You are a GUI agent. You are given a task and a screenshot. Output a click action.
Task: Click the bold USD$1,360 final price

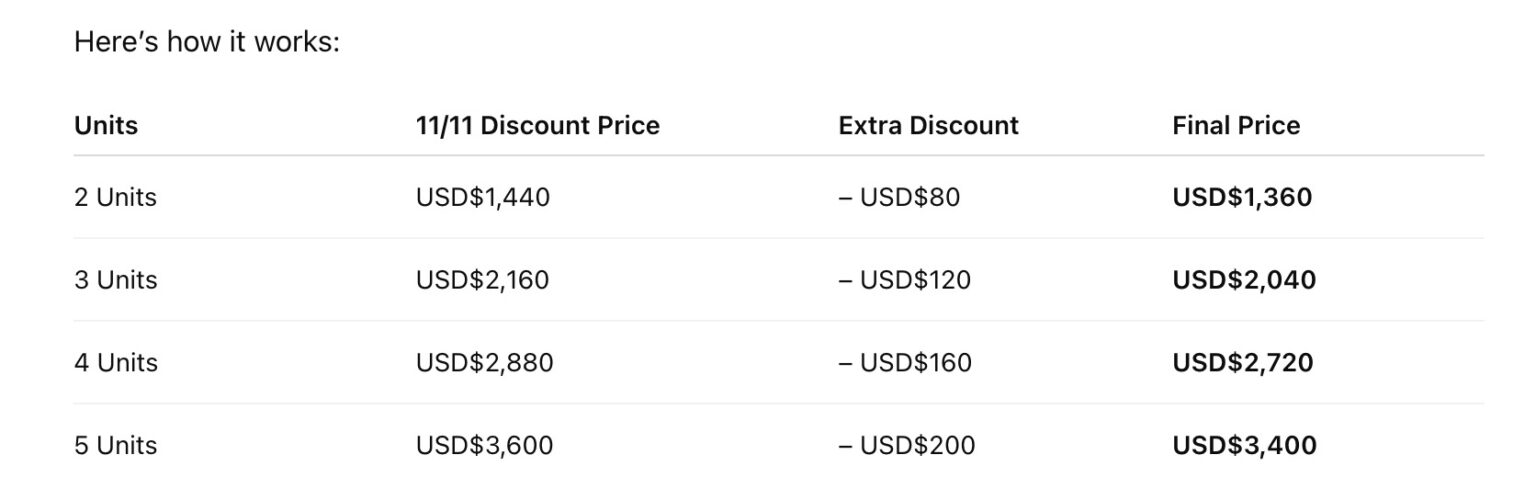1241,198
